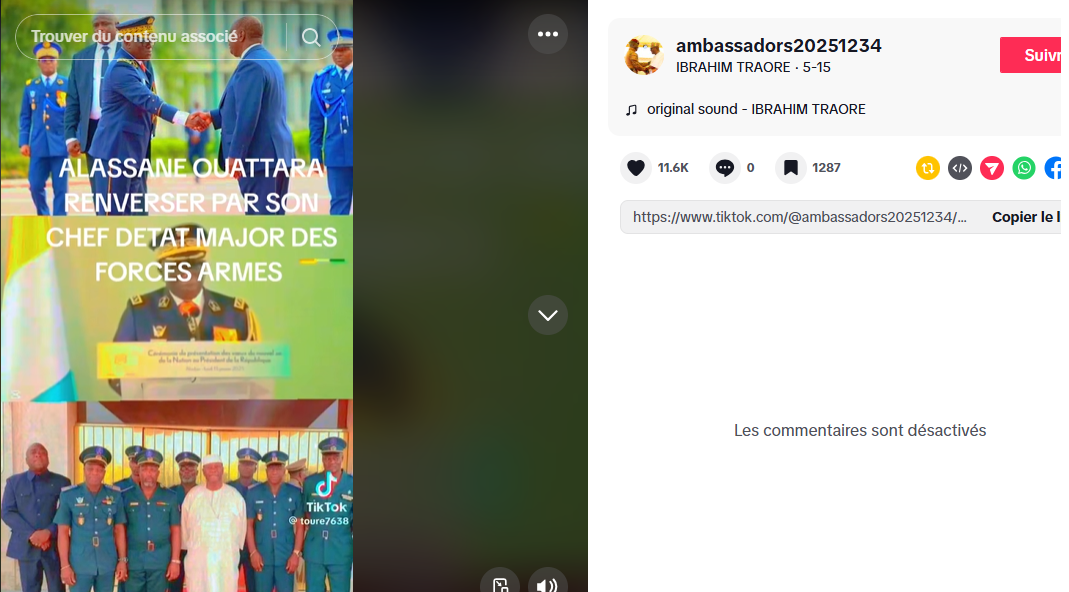Select the TikTok video URL field
The height and width of the screenshot is (592, 1069).
pyautogui.click(x=800, y=217)
